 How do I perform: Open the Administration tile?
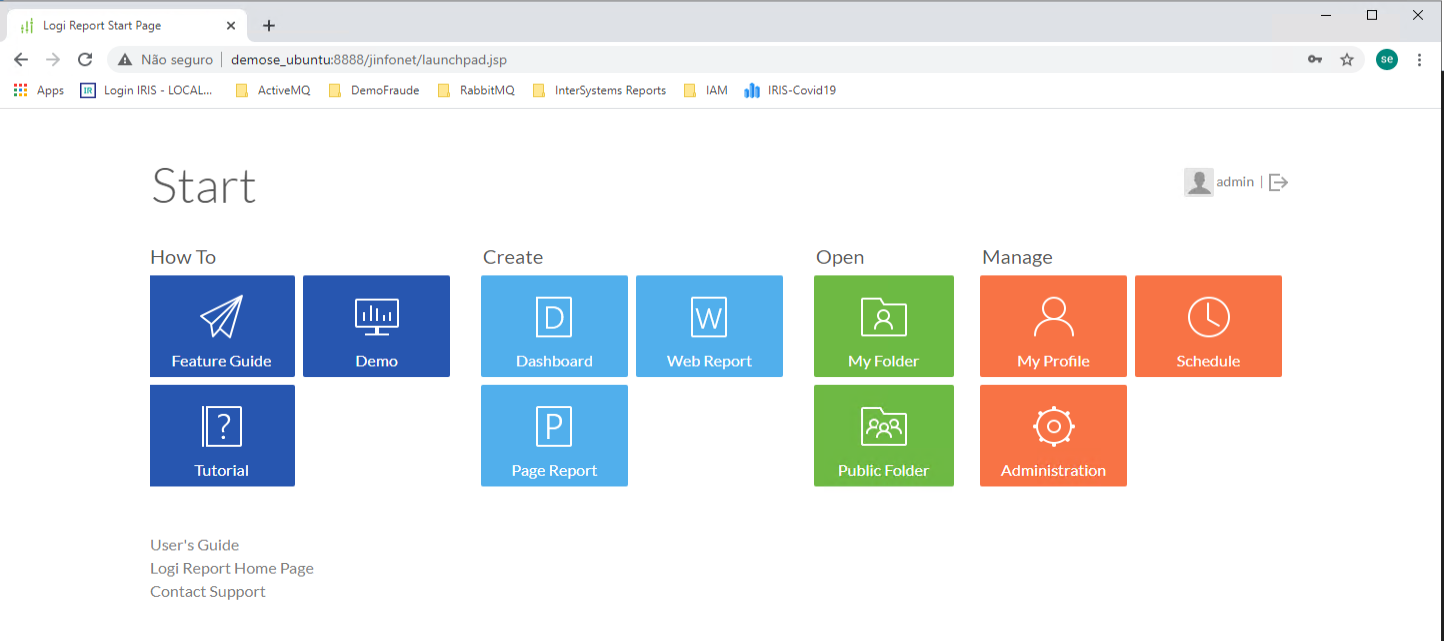point(1053,435)
